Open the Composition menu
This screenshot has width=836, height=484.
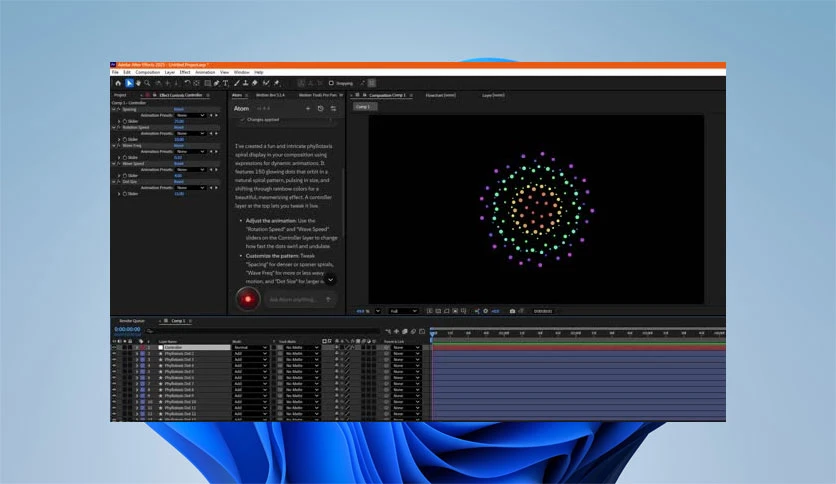click(148, 72)
